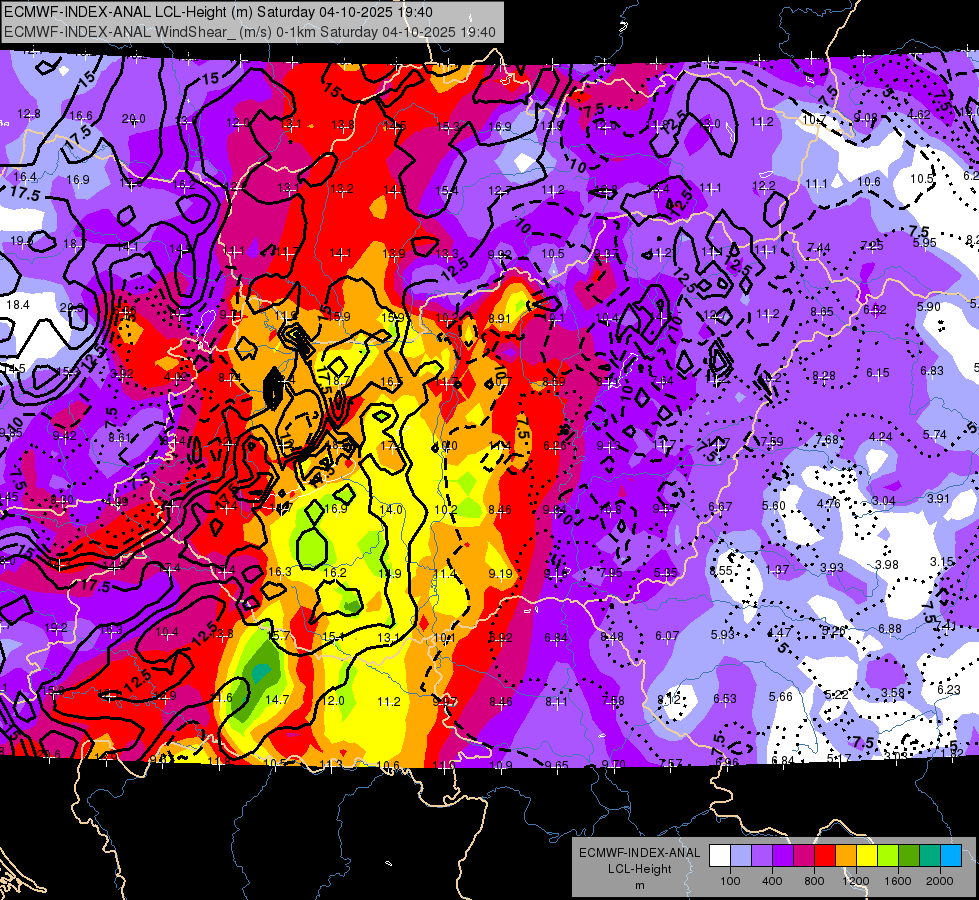Click the wind shear value '3.04'
Screen dimensions: 979x900
tap(883, 501)
